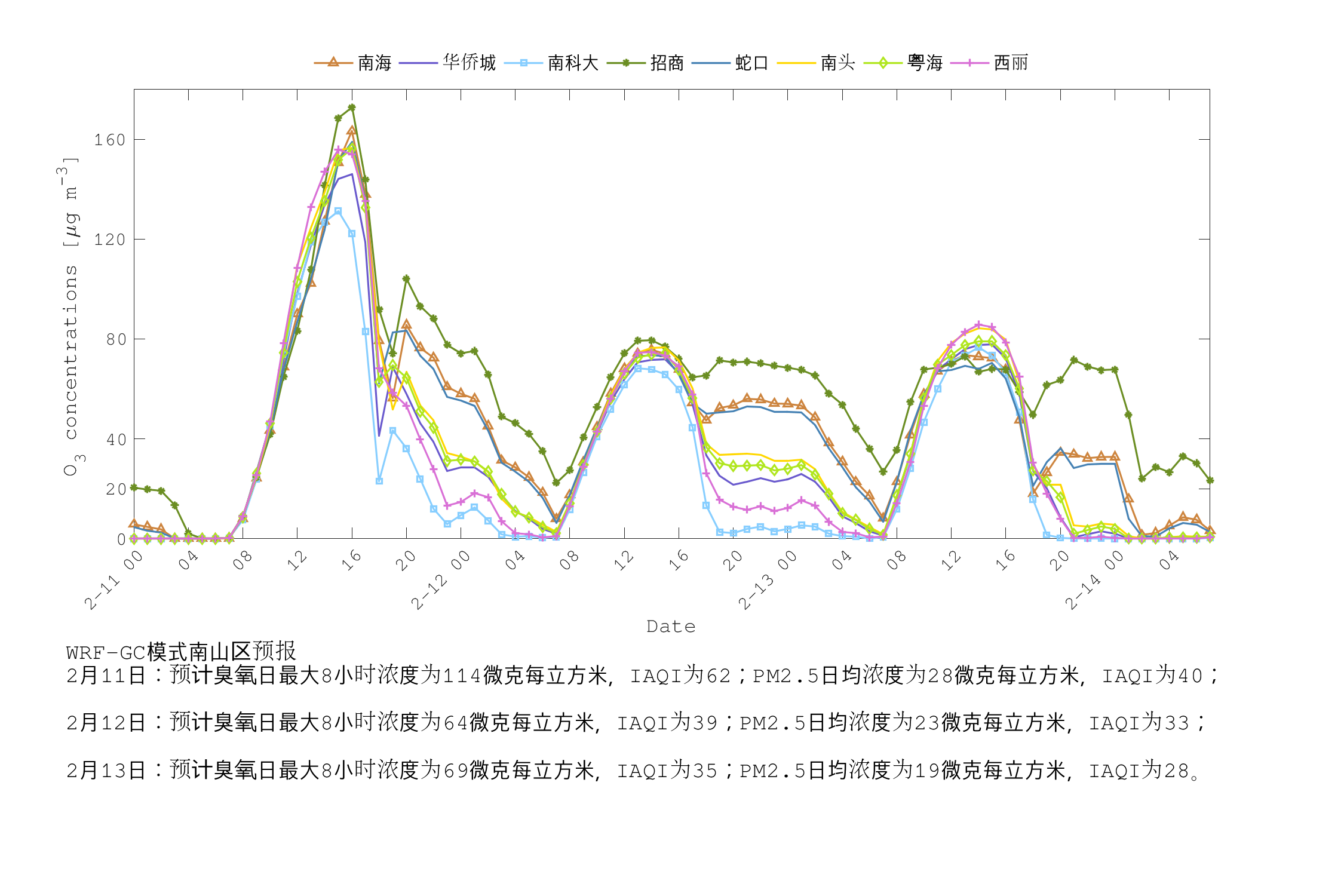Image resolution: width=1344 pixels, height=896 pixels.
Task: Select the 南头 legend label
Action: (837, 62)
